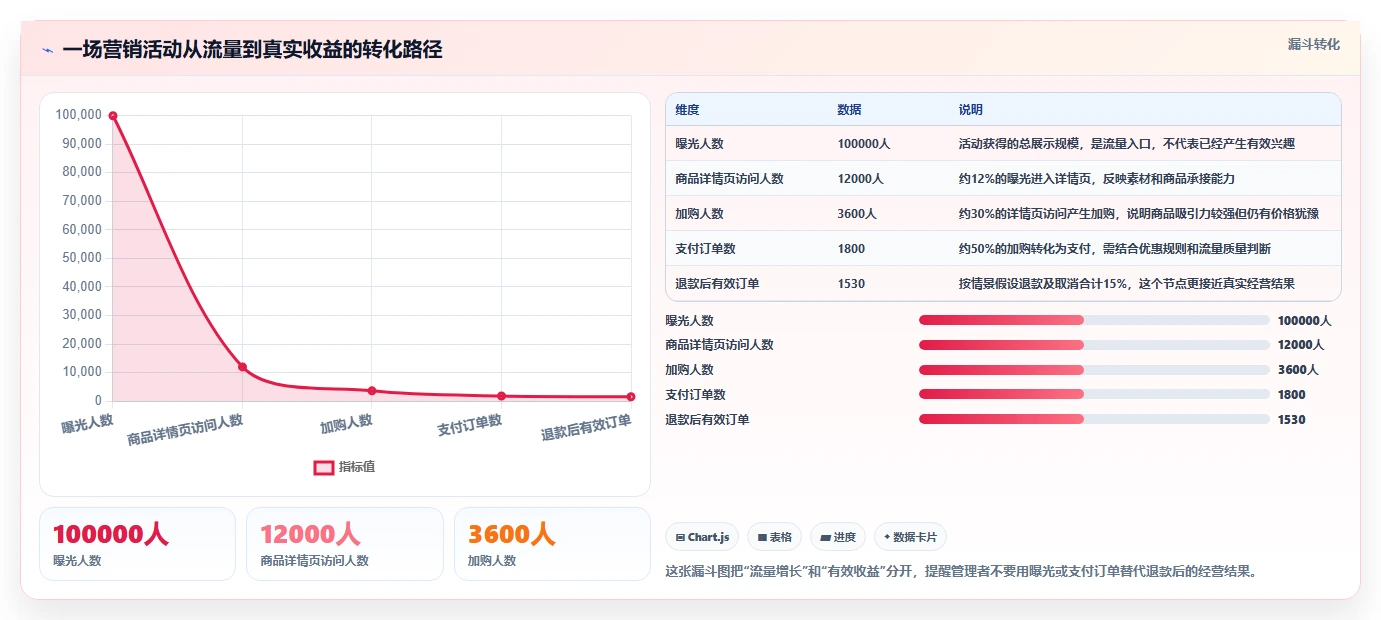Click the description starting 按情景假设退款及取消合计15%
The image size is (1381, 620).
point(1126,284)
